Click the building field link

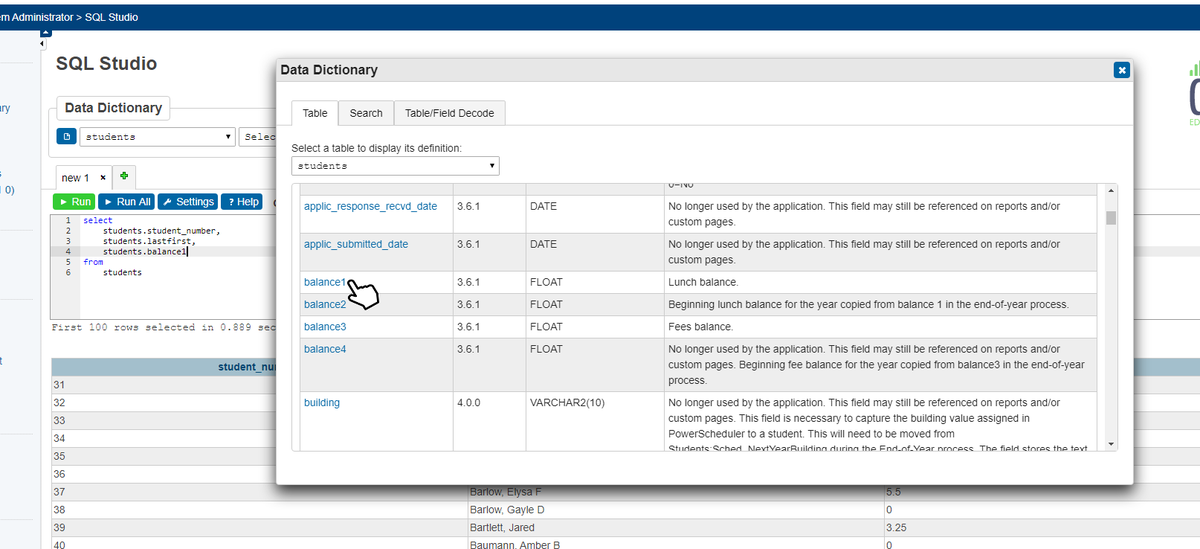tap(322, 402)
